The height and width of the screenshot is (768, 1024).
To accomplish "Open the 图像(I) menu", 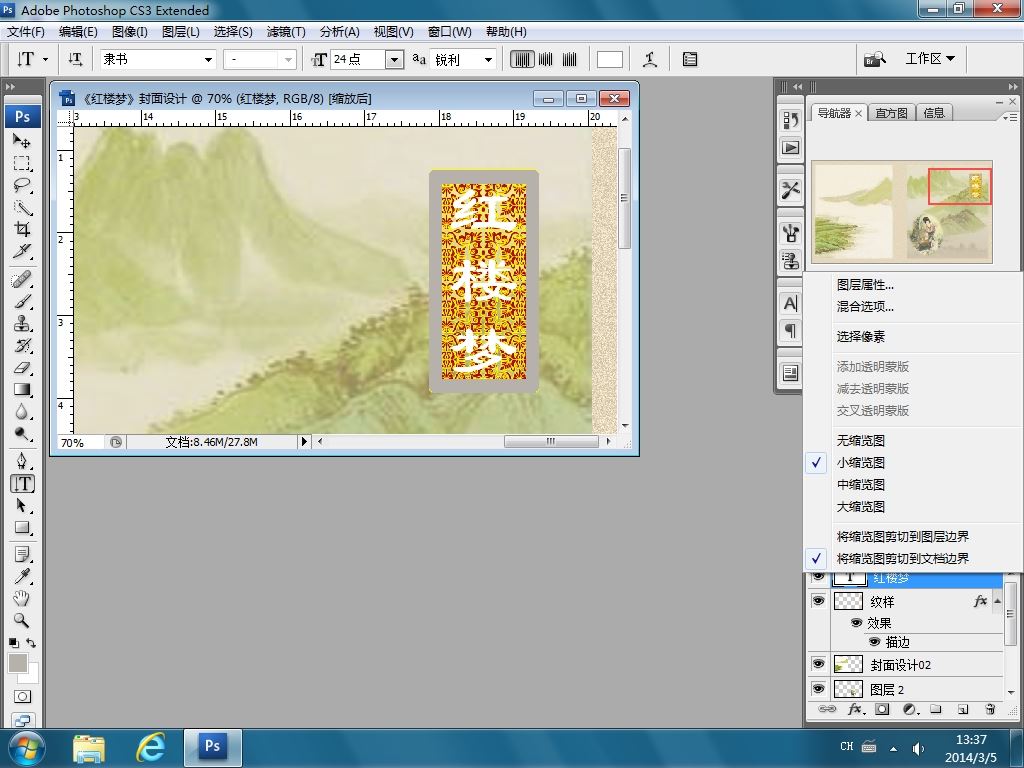I will [129, 31].
